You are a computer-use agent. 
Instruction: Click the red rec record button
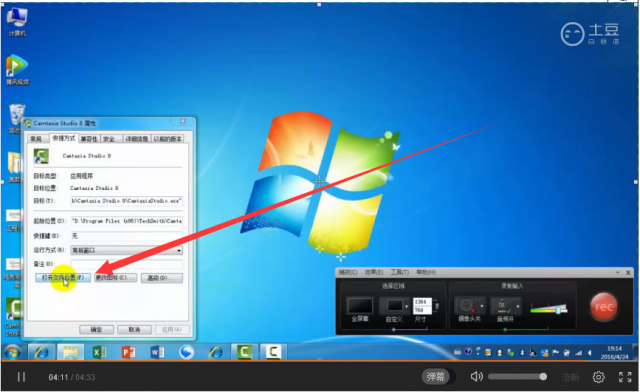click(x=603, y=306)
